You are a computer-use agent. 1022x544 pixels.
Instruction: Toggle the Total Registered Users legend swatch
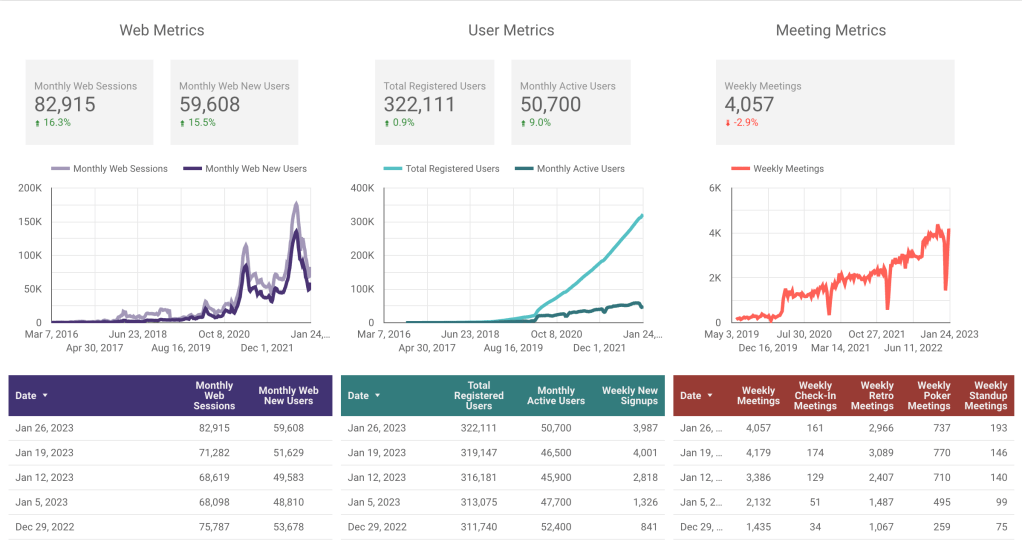point(392,169)
